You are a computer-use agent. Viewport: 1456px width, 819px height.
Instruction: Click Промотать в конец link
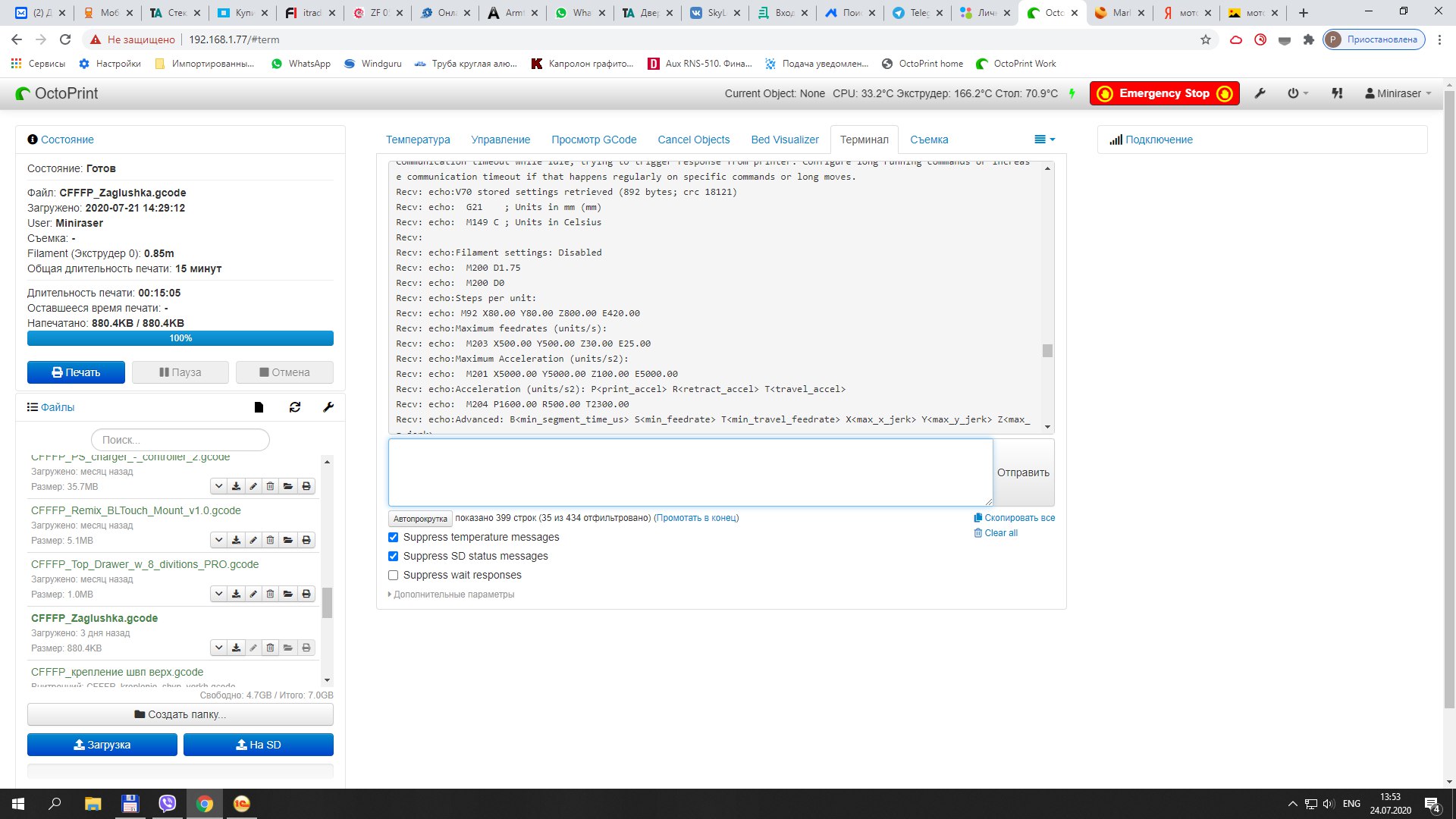[x=696, y=518]
